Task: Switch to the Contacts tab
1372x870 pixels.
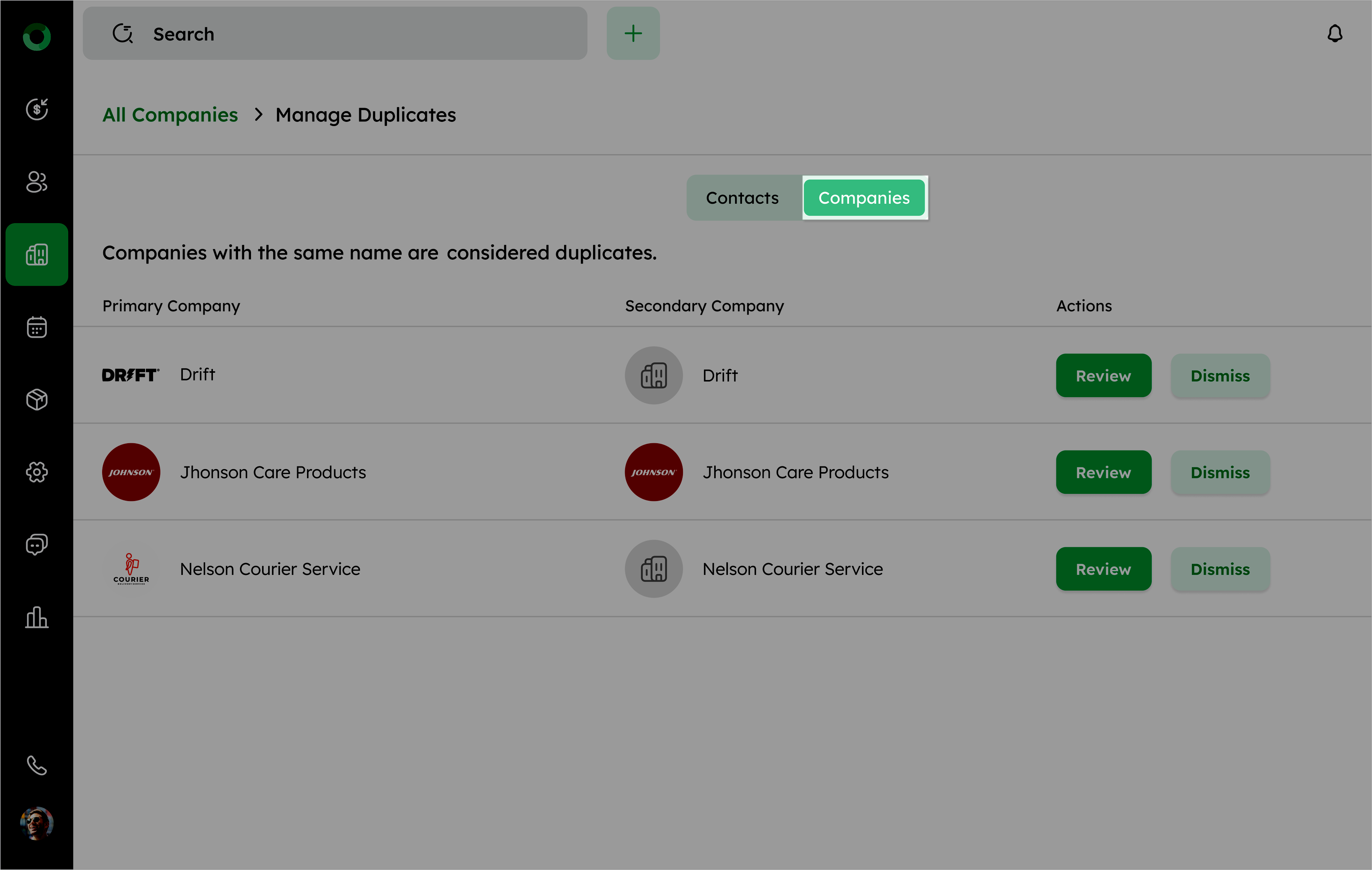Action: pyautogui.click(x=742, y=198)
